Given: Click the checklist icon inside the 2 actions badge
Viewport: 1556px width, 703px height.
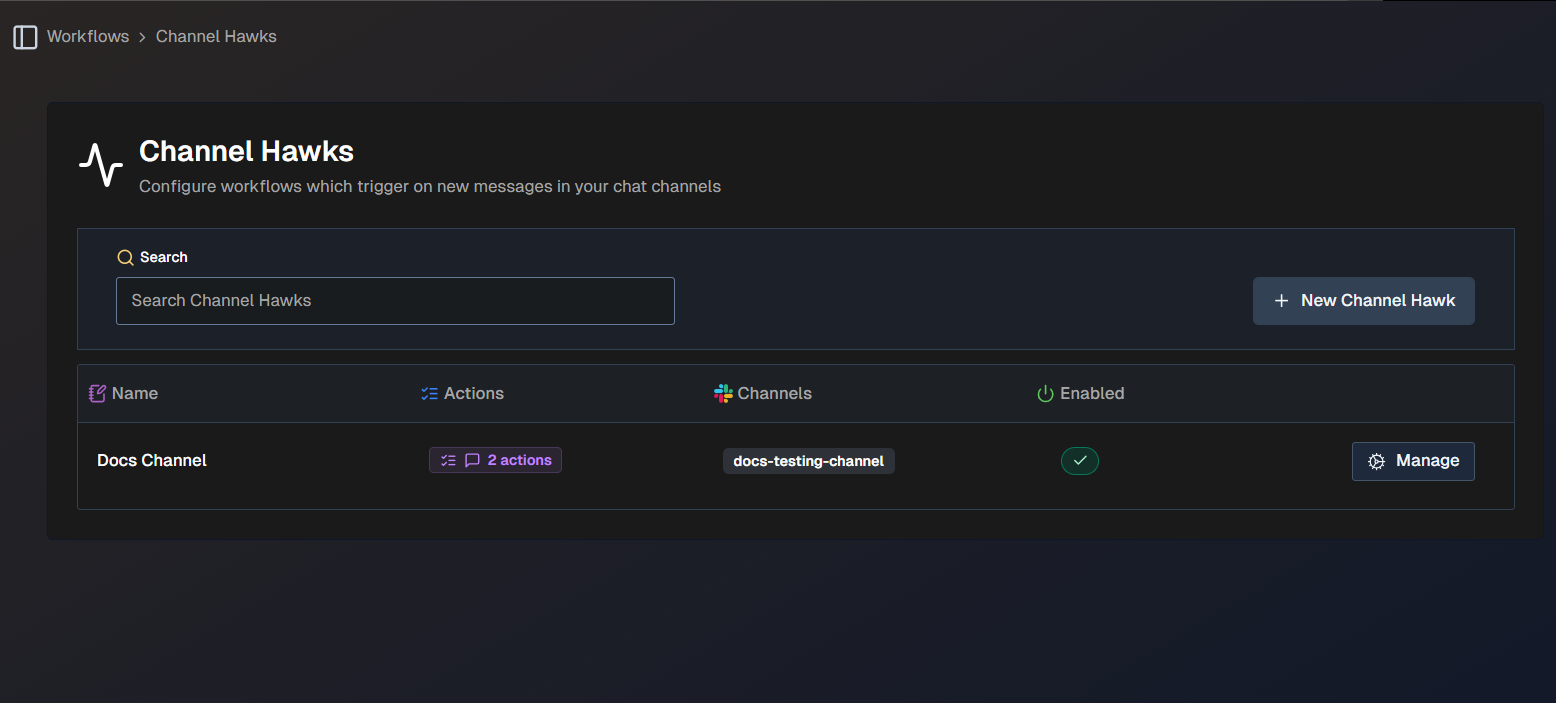Looking at the screenshot, I should click(x=448, y=460).
